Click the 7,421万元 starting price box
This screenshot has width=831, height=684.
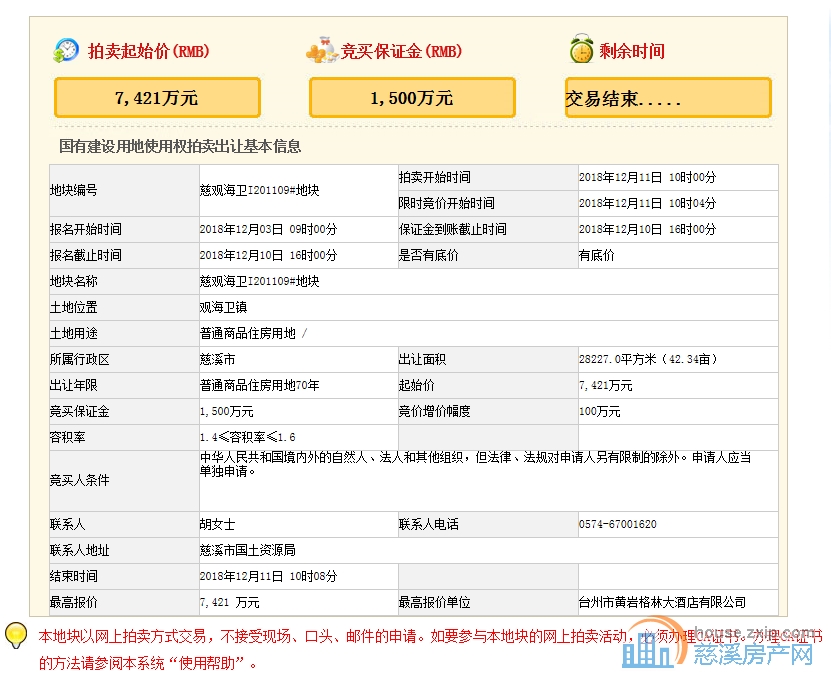click(x=157, y=98)
